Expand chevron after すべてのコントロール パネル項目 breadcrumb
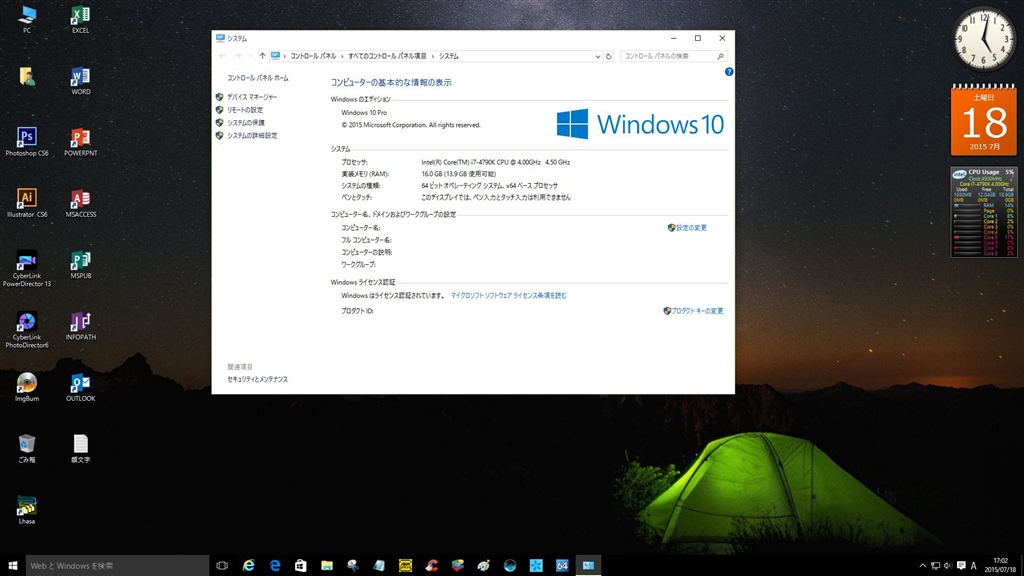 [x=432, y=56]
